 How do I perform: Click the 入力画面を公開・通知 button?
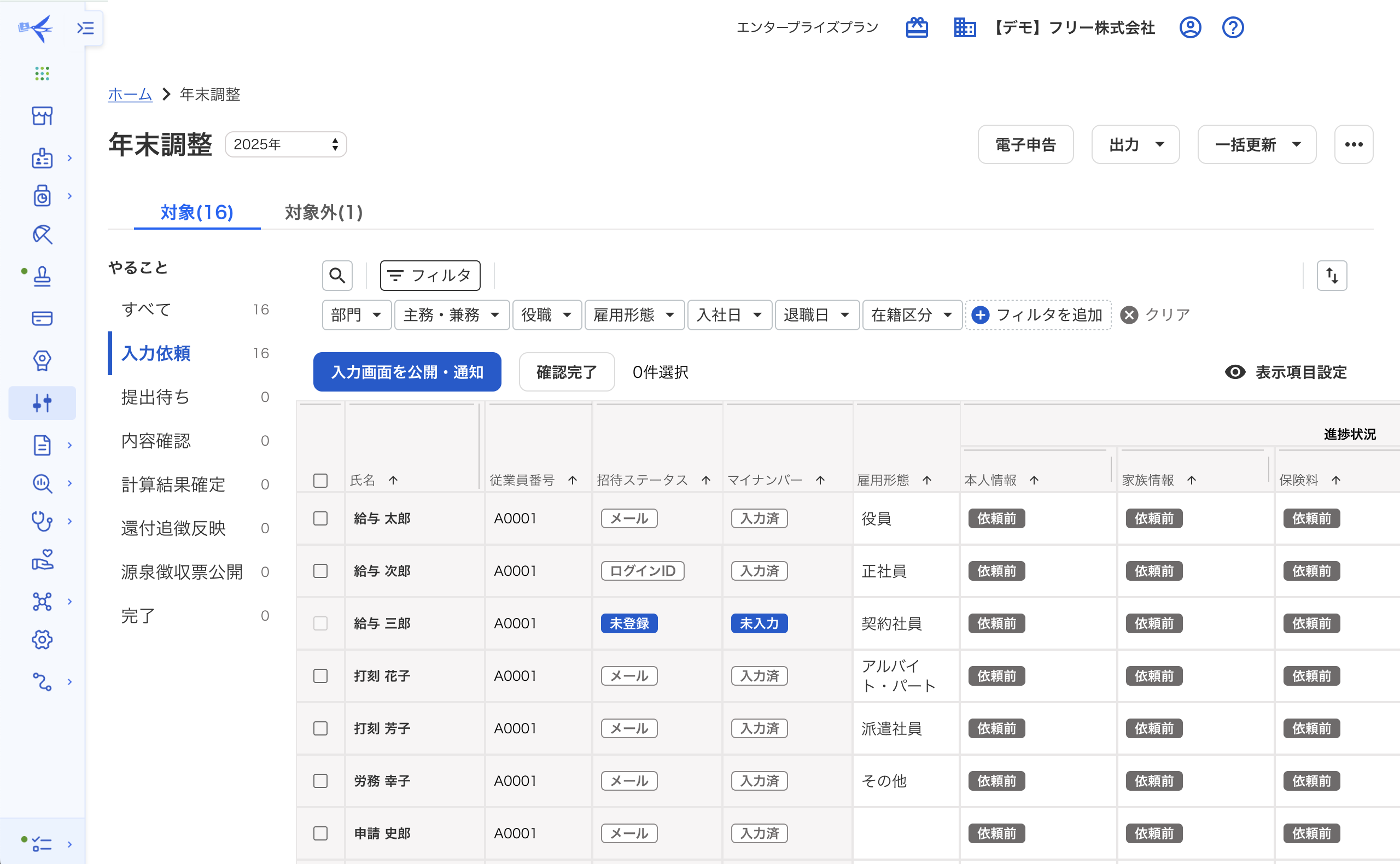click(x=407, y=372)
